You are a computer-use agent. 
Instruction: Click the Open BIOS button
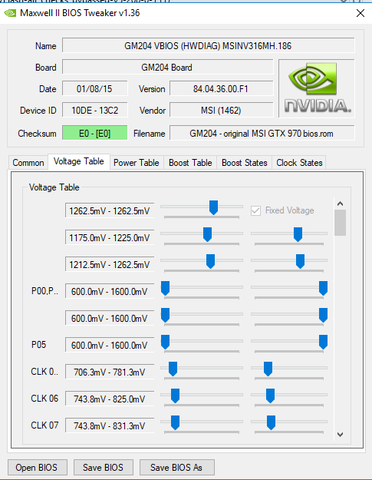pyautogui.click(x=37, y=468)
